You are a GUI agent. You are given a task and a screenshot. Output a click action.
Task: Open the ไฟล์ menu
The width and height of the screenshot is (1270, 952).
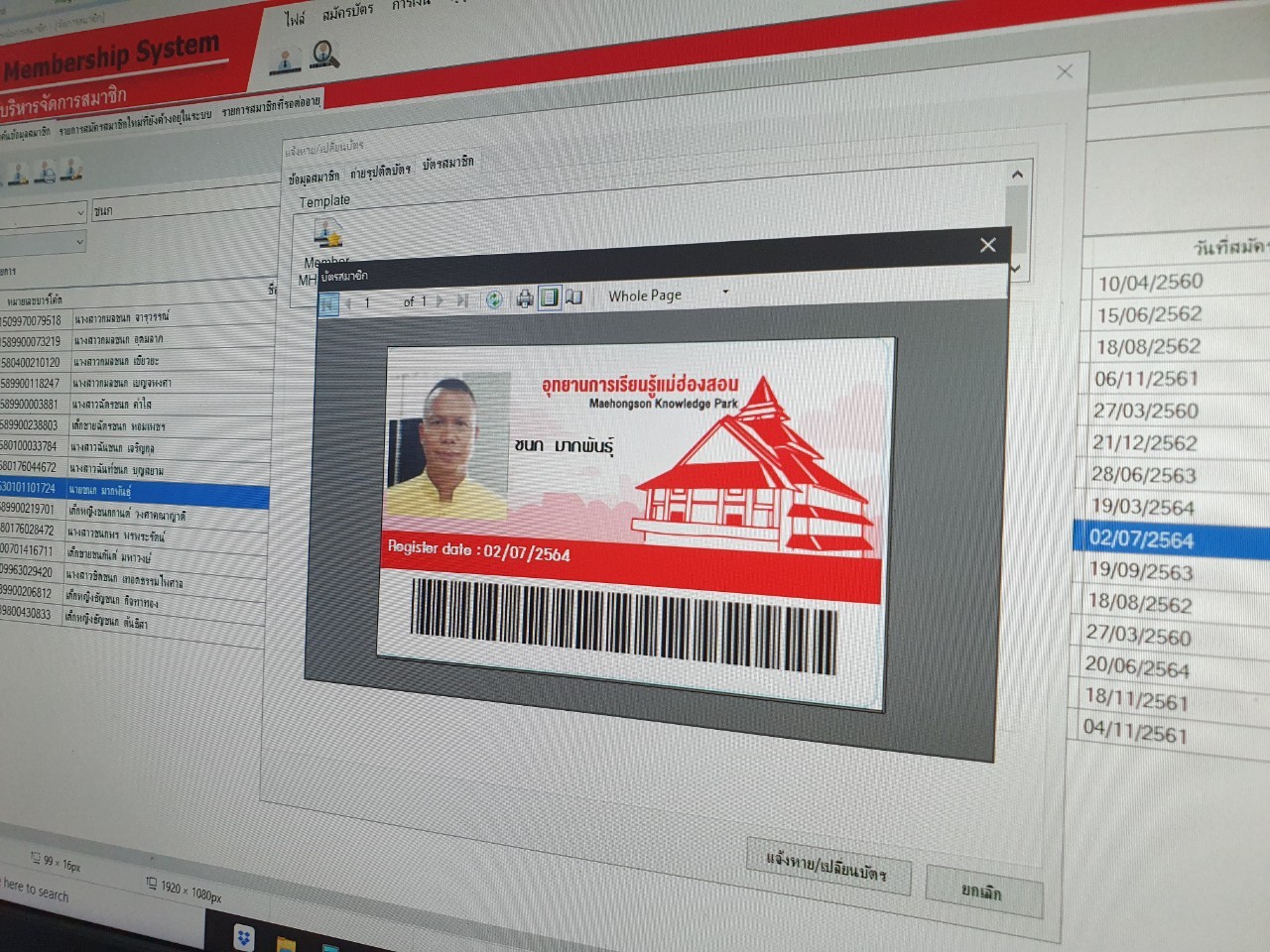pos(295,18)
